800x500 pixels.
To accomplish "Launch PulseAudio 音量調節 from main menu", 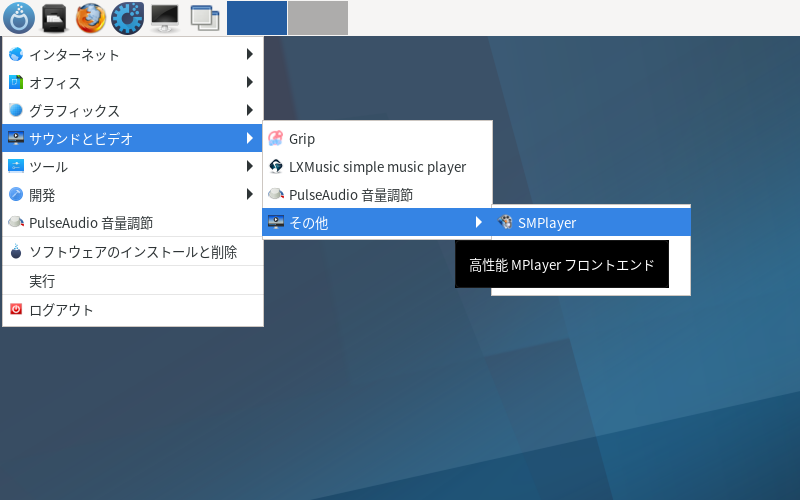I will coord(133,222).
